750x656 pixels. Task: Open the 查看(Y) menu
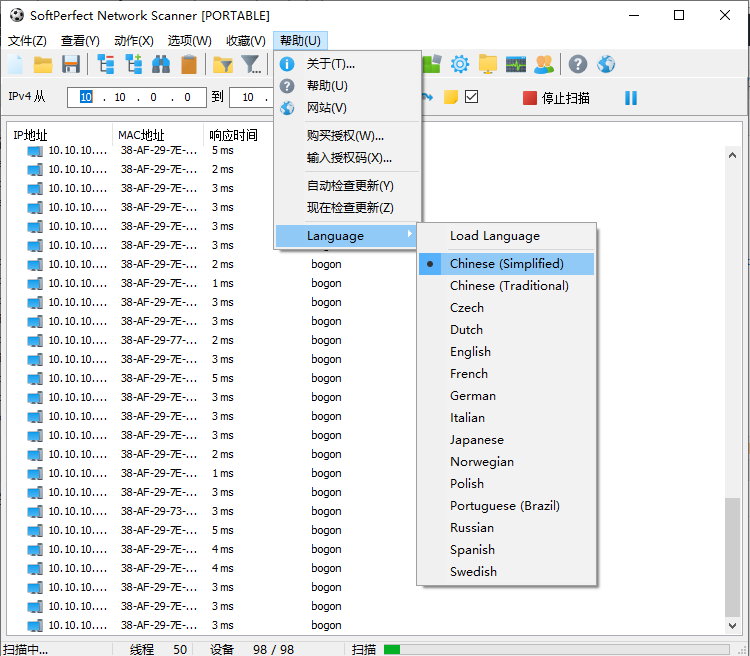pos(80,41)
